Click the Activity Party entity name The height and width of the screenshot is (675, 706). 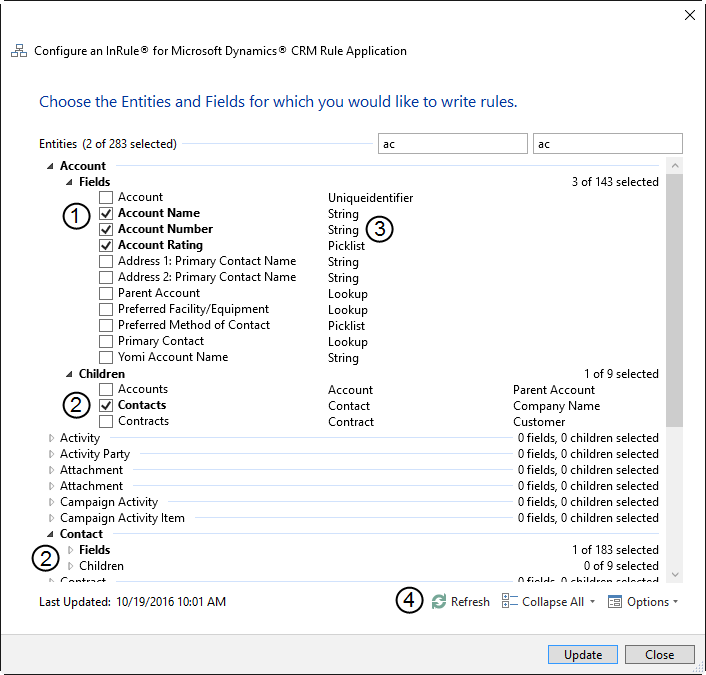click(95, 454)
